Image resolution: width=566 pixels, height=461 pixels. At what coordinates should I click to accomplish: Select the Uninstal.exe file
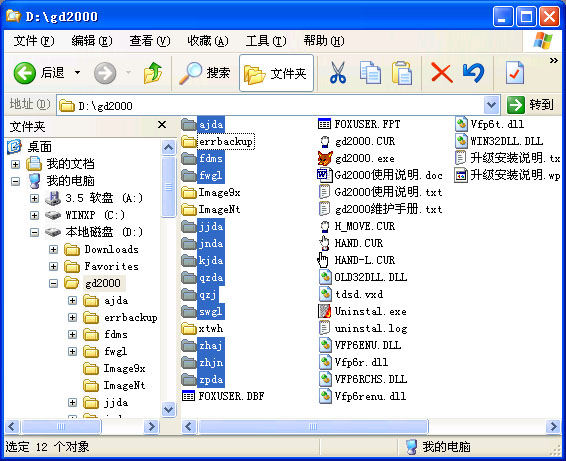(x=371, y=311)
